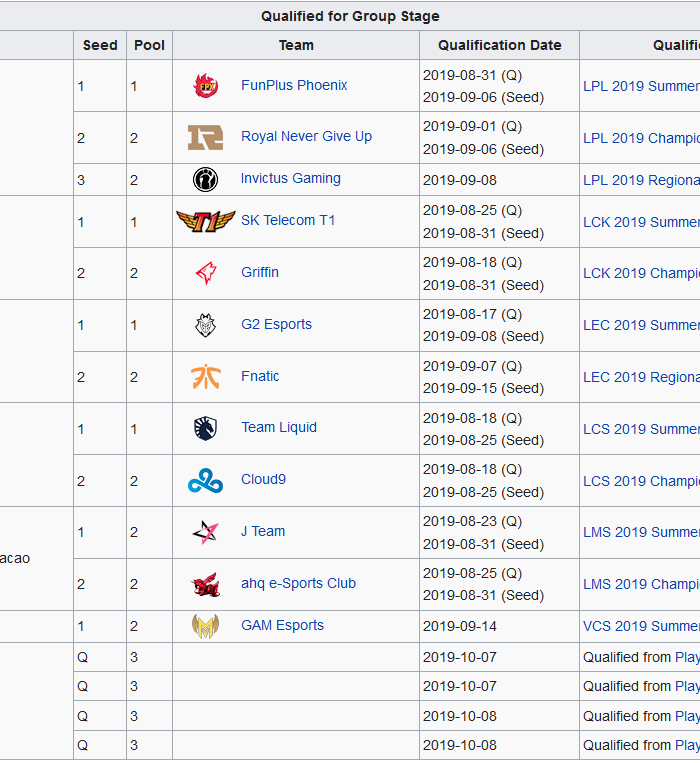Click the Griffin team logo

click(x=206, y=273)
